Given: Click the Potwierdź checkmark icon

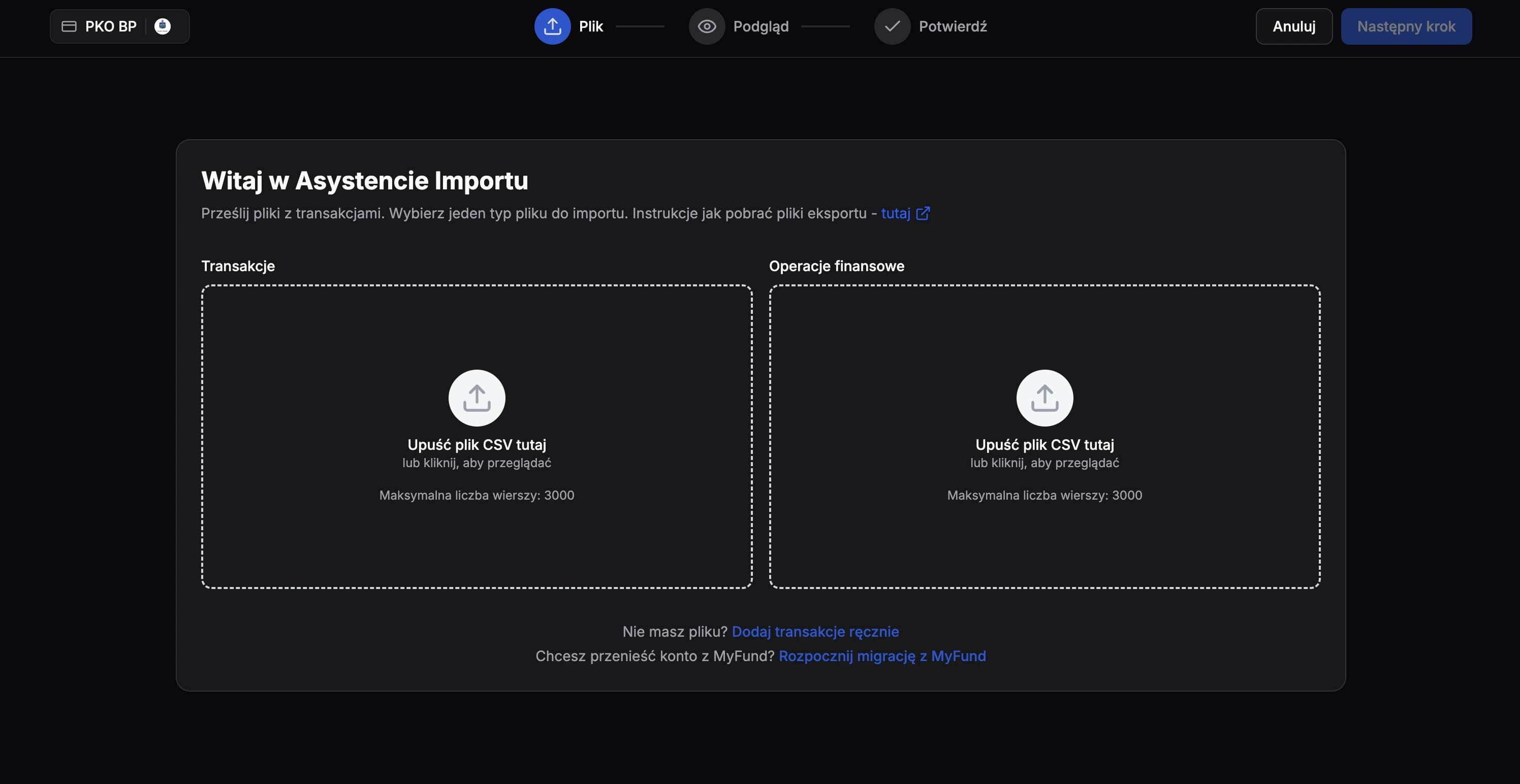Looking at the screenshot, I should (892, 26).
